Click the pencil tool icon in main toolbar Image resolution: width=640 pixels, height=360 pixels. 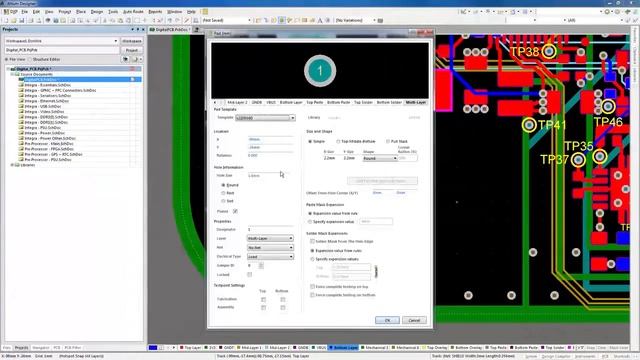tap(187, 20)
